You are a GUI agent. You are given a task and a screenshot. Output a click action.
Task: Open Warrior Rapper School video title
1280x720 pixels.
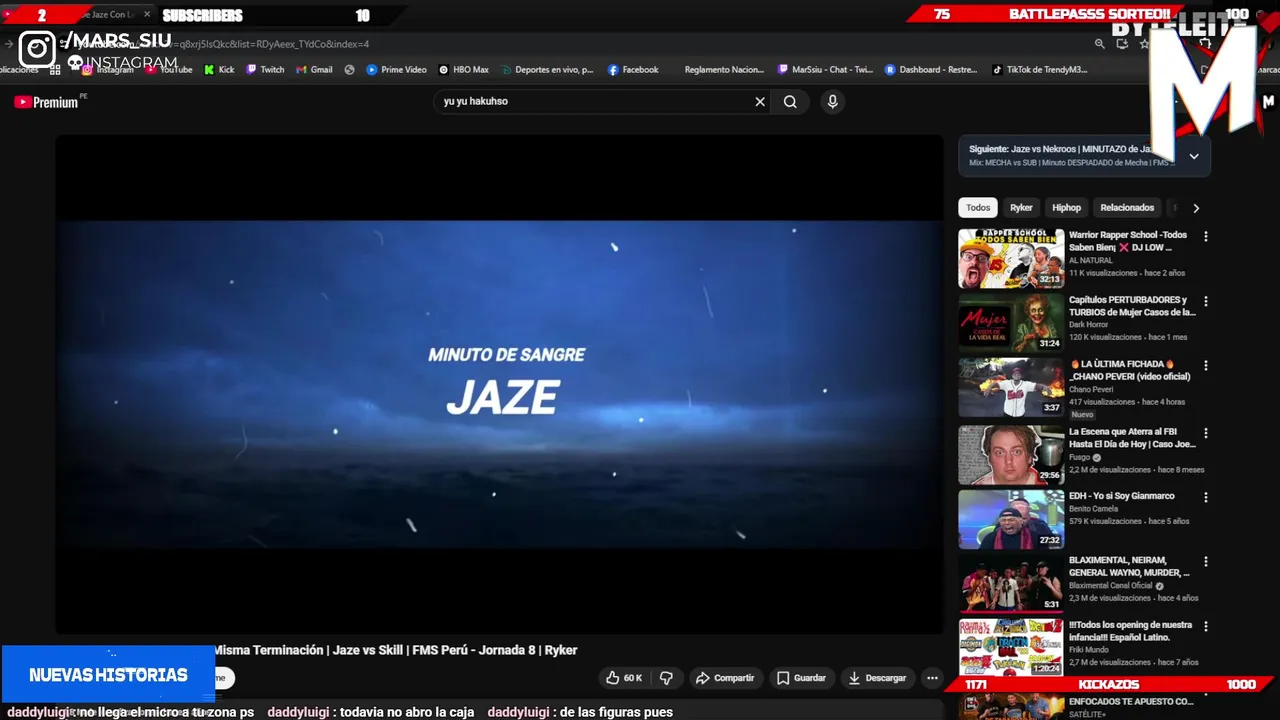(x=1128, y=241)
